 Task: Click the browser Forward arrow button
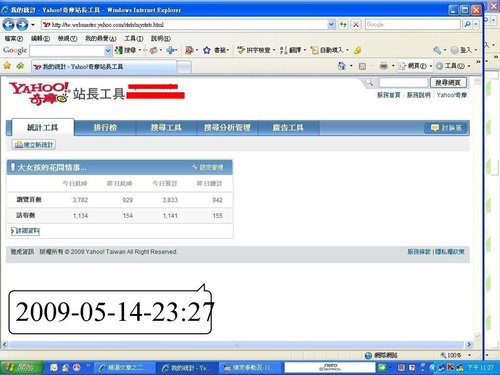click(x=22, y=24)
